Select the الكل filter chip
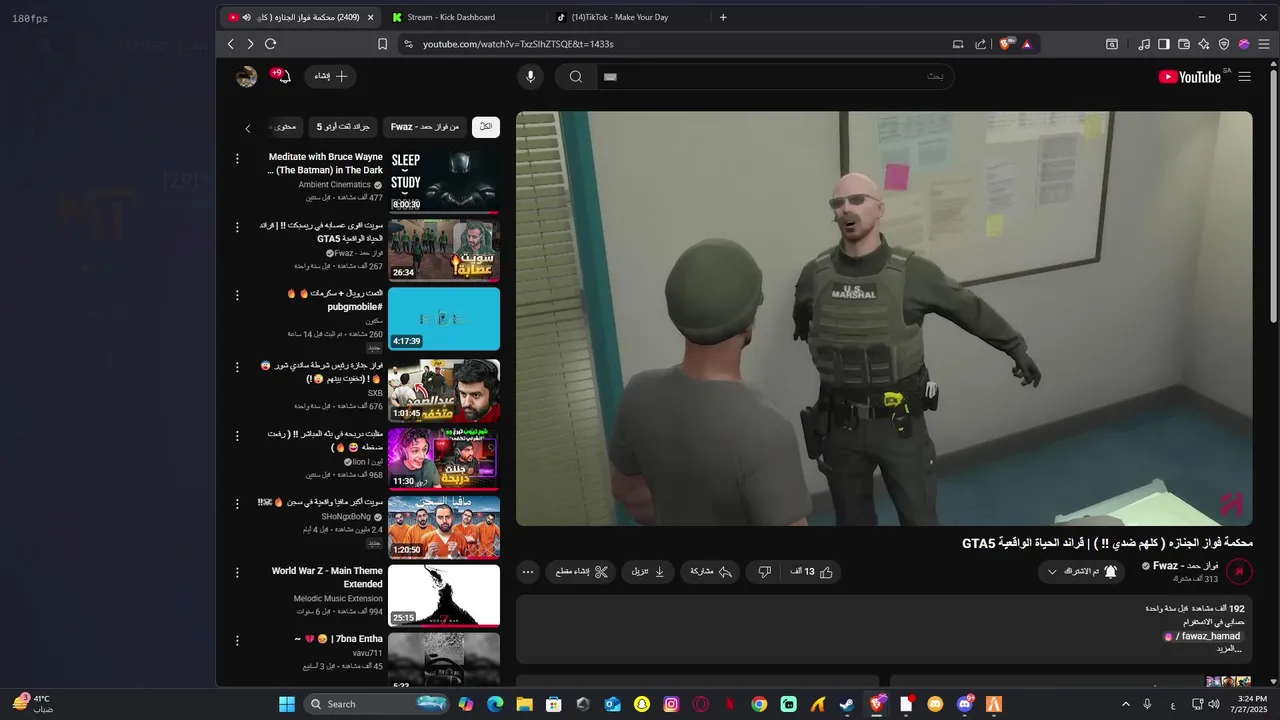 click(x=485, y=127)
